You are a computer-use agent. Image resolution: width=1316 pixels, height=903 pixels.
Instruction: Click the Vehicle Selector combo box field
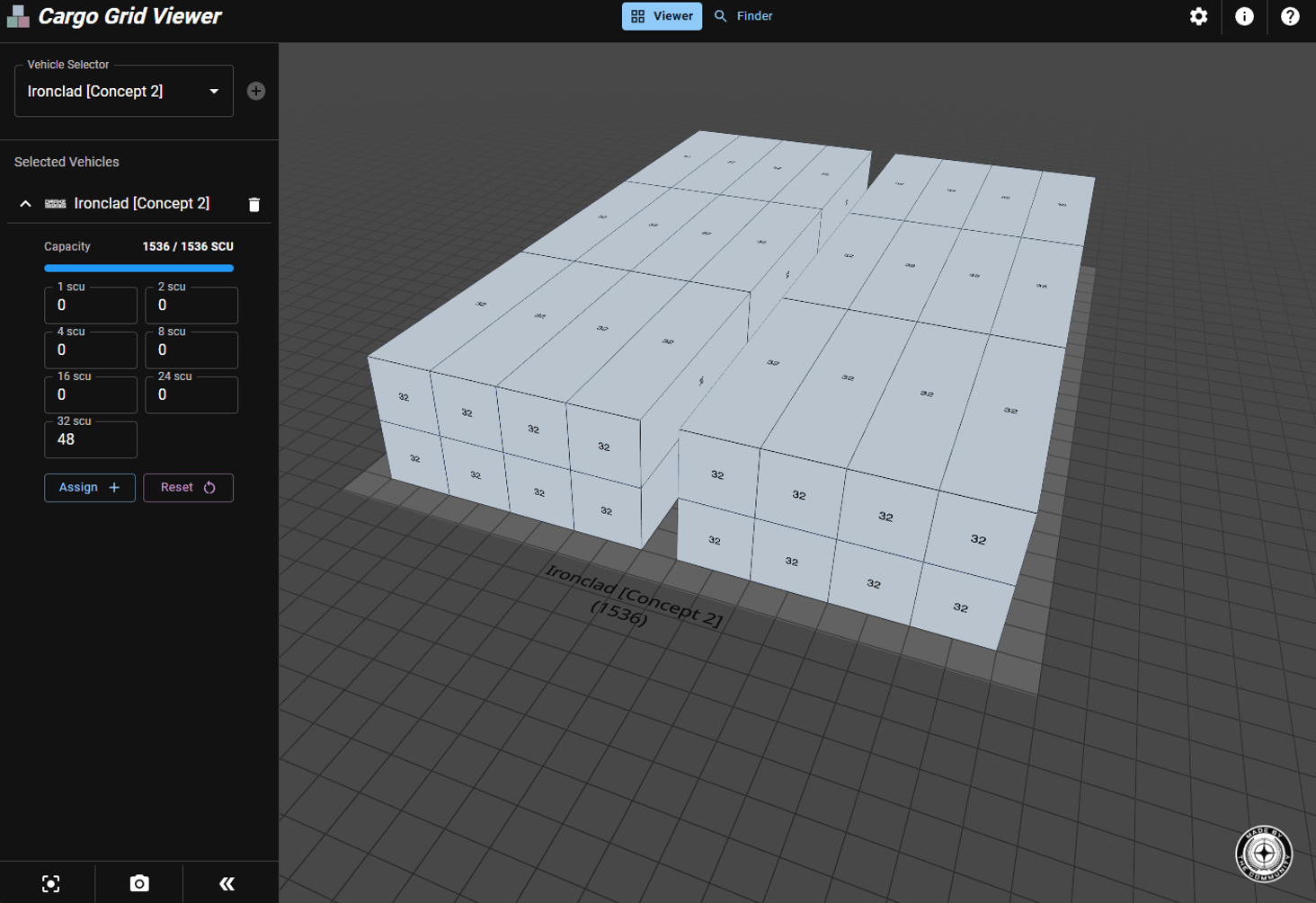(124, 91)
